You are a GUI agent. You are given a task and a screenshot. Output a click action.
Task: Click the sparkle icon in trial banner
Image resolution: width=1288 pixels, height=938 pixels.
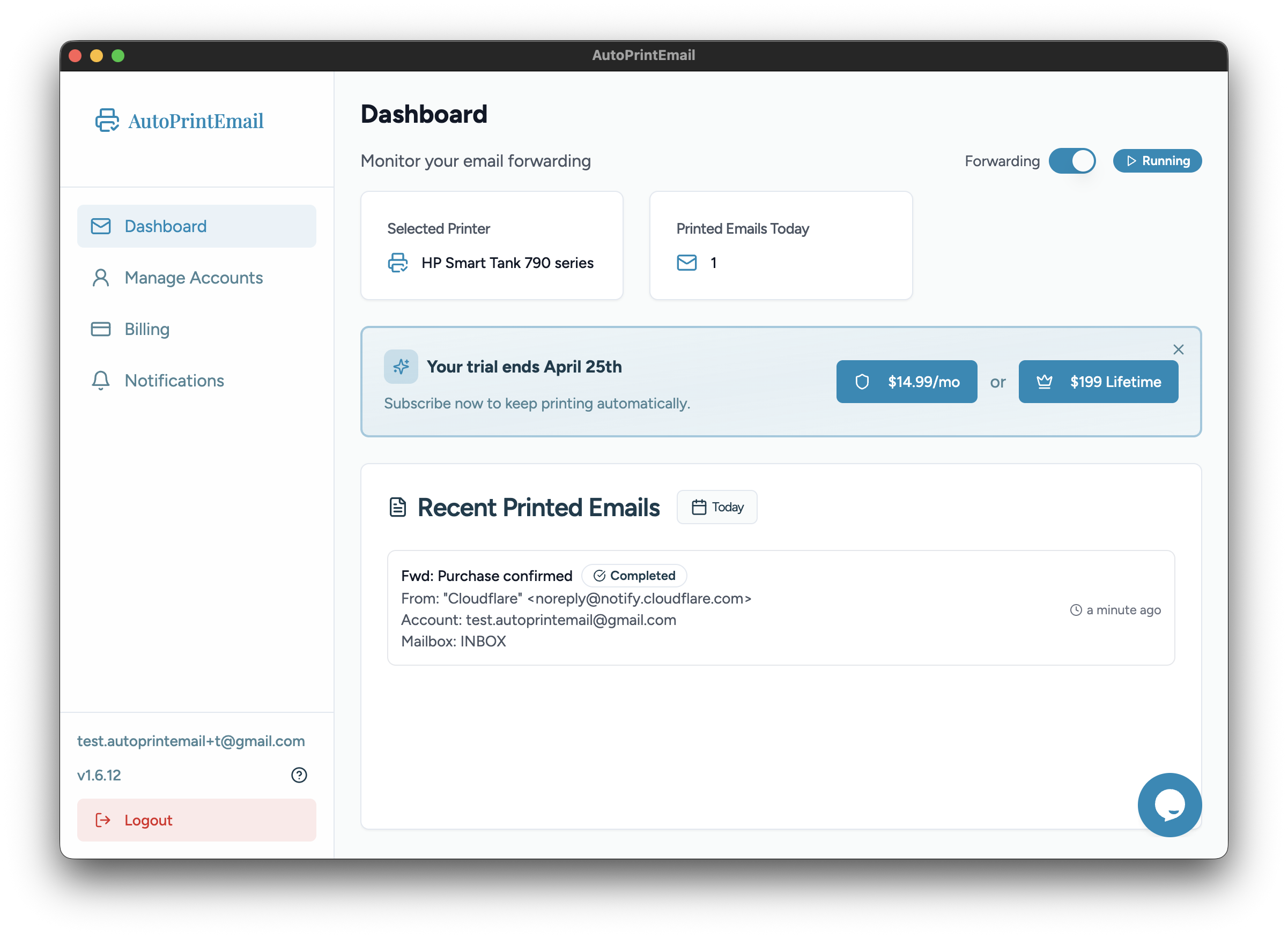401,367
